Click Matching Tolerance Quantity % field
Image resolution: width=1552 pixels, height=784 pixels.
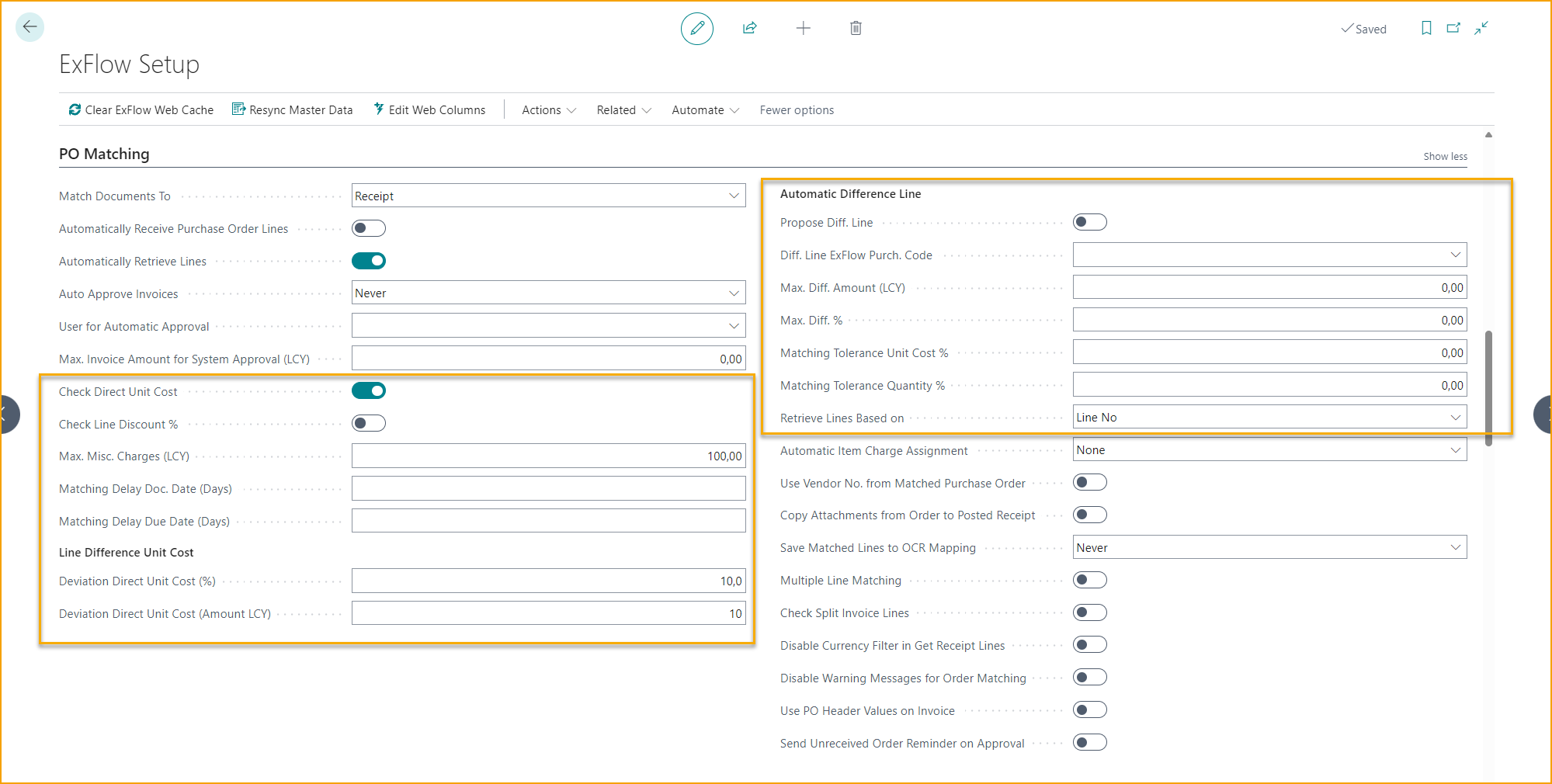[1269, 385]
